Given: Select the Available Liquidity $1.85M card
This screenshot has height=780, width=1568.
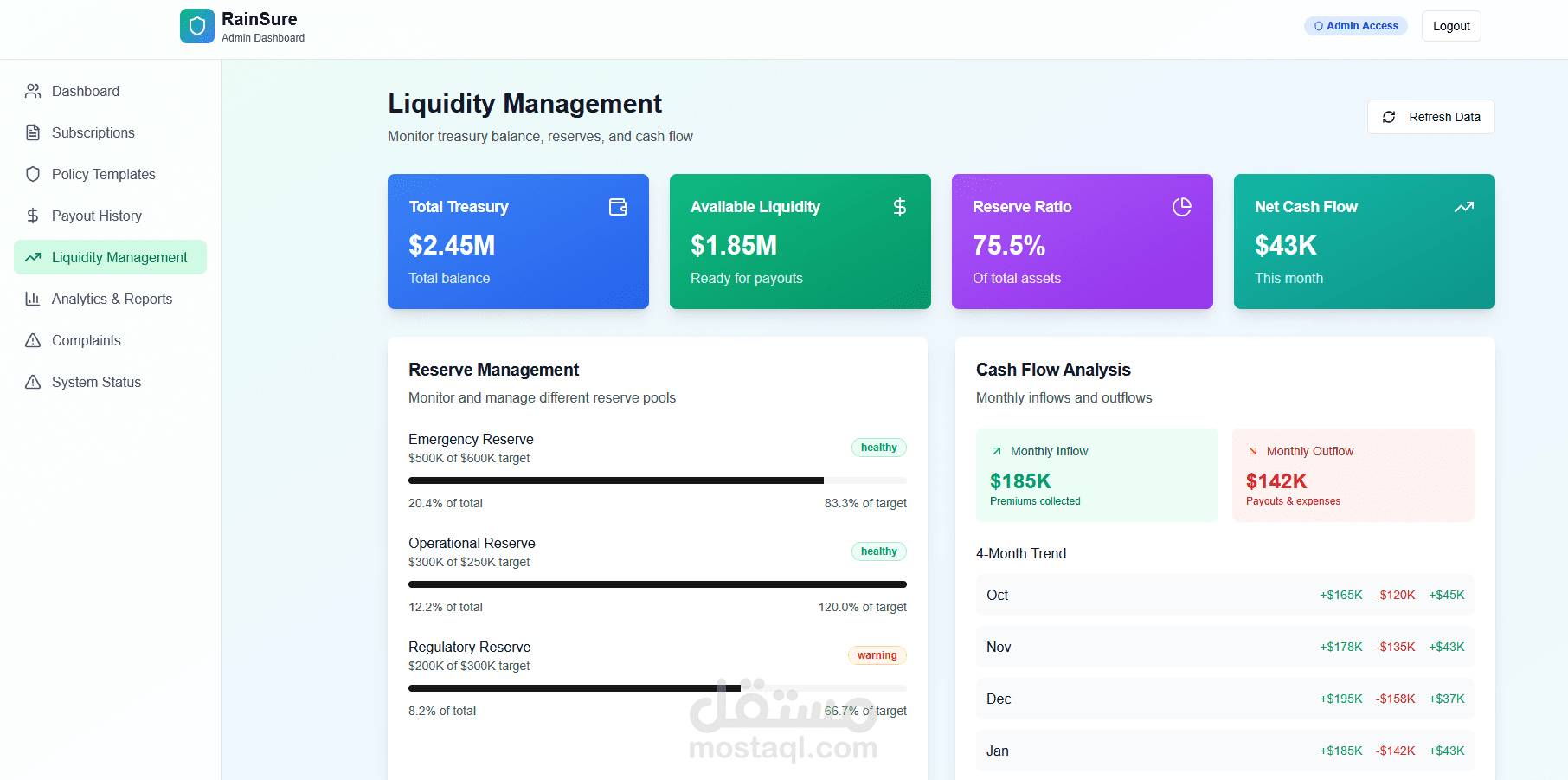Looking at the screenshot, I should coord(800,242).
